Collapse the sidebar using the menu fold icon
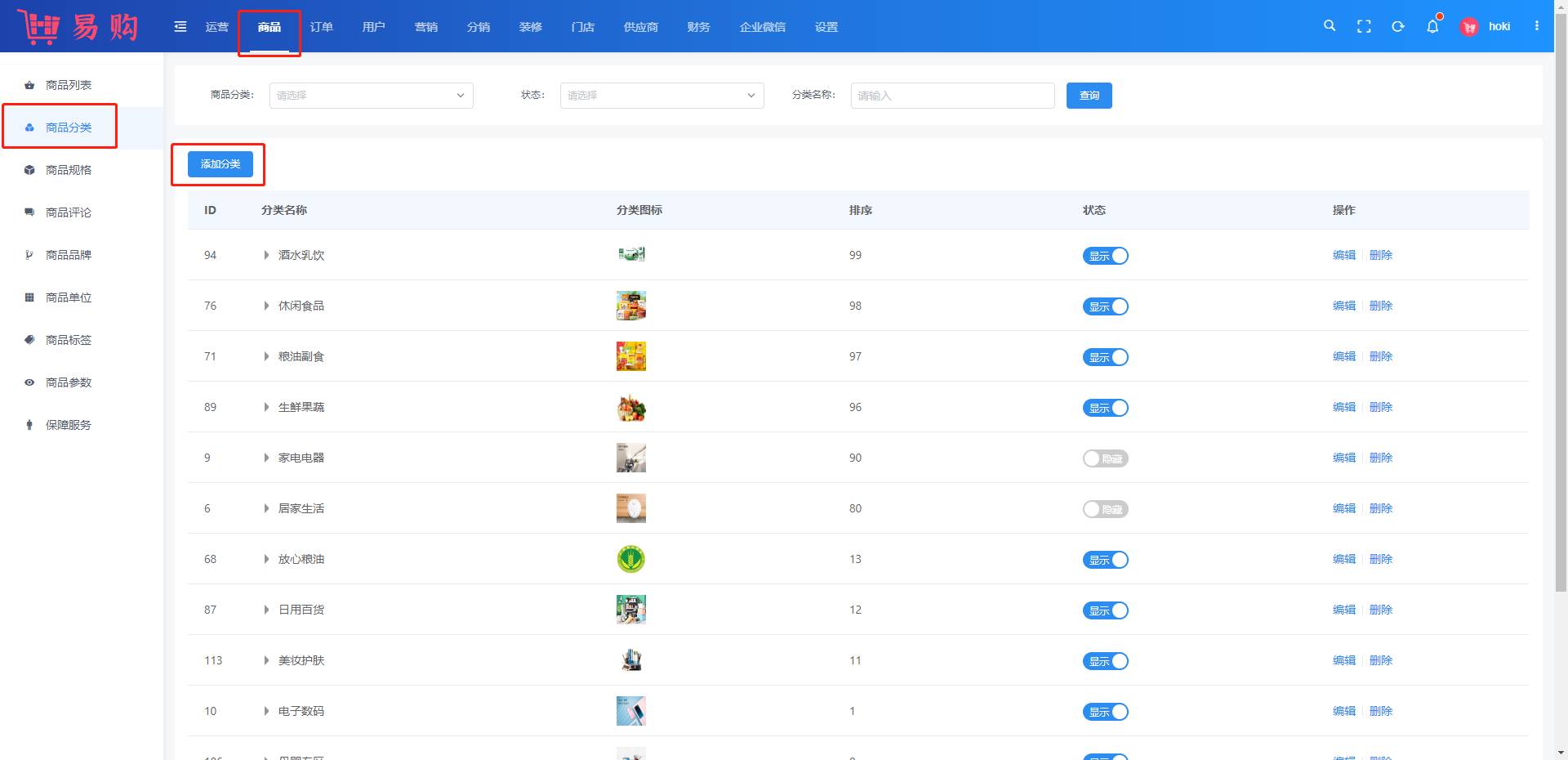Viewport: 1568px width, 760px height. click(x=180, y=27)
